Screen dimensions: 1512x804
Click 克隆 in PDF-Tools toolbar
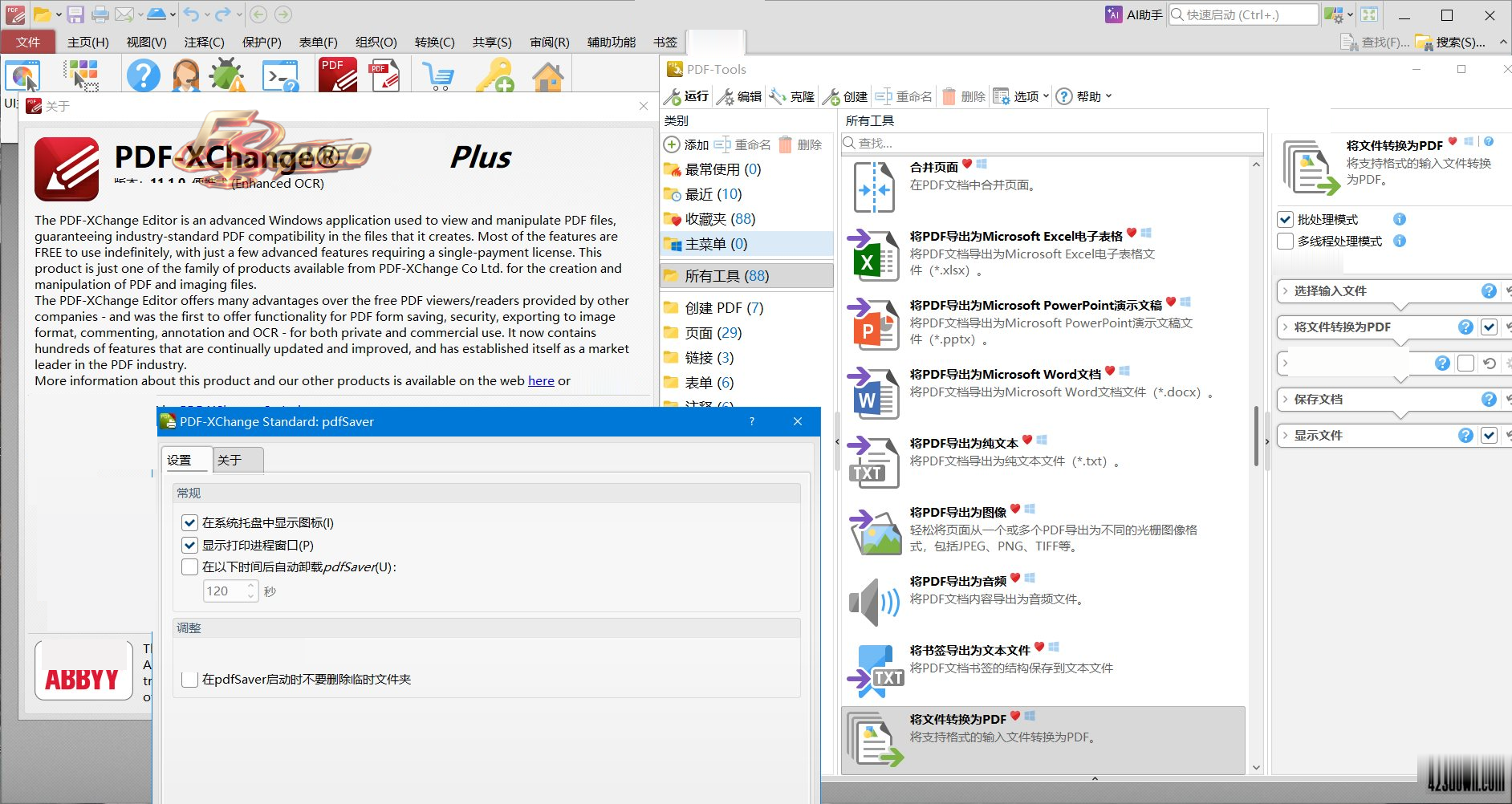point(791,96)
